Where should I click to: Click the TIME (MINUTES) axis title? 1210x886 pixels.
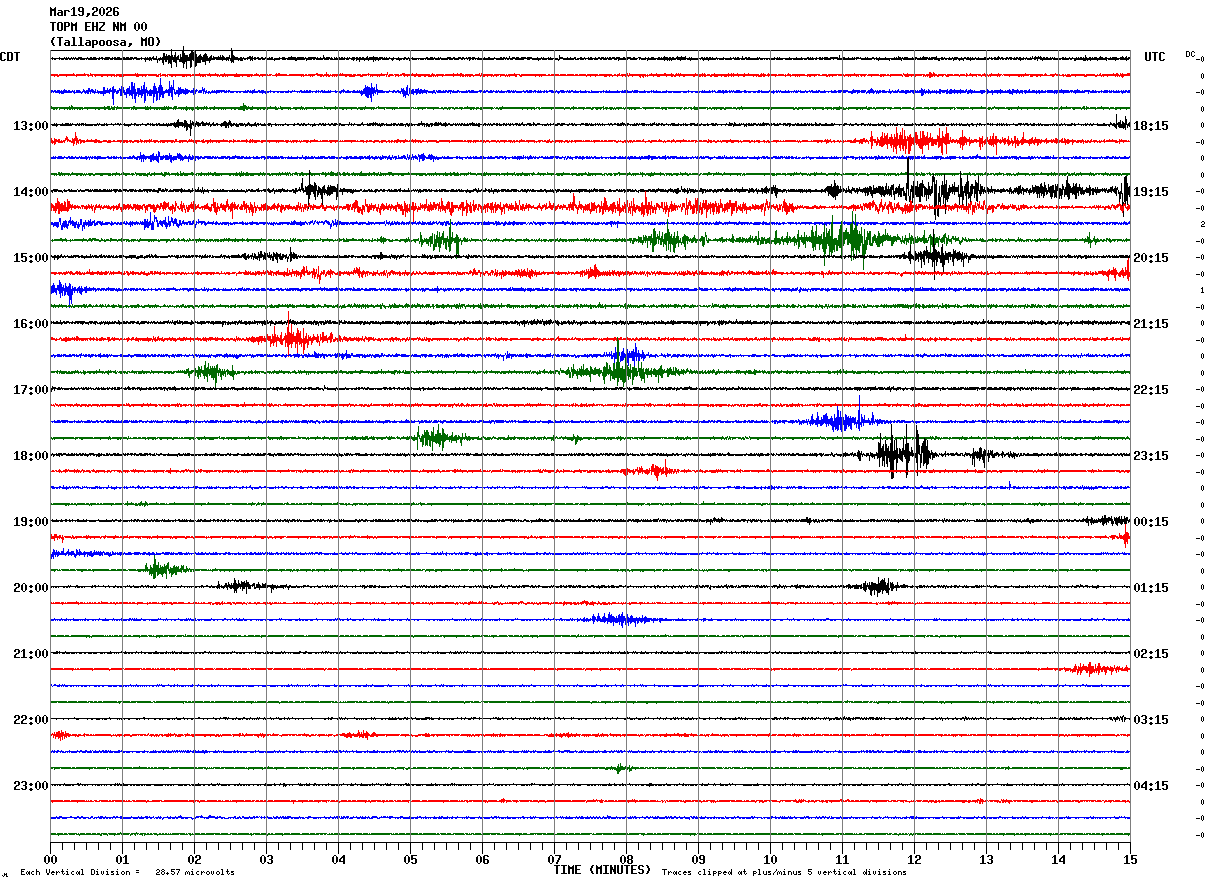(602, 870)
